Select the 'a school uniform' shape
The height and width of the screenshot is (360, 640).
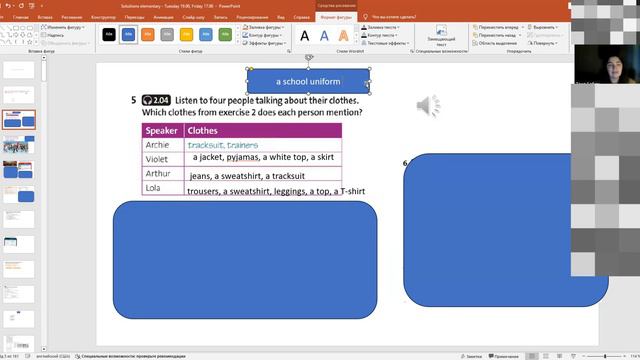click(308, 81)
